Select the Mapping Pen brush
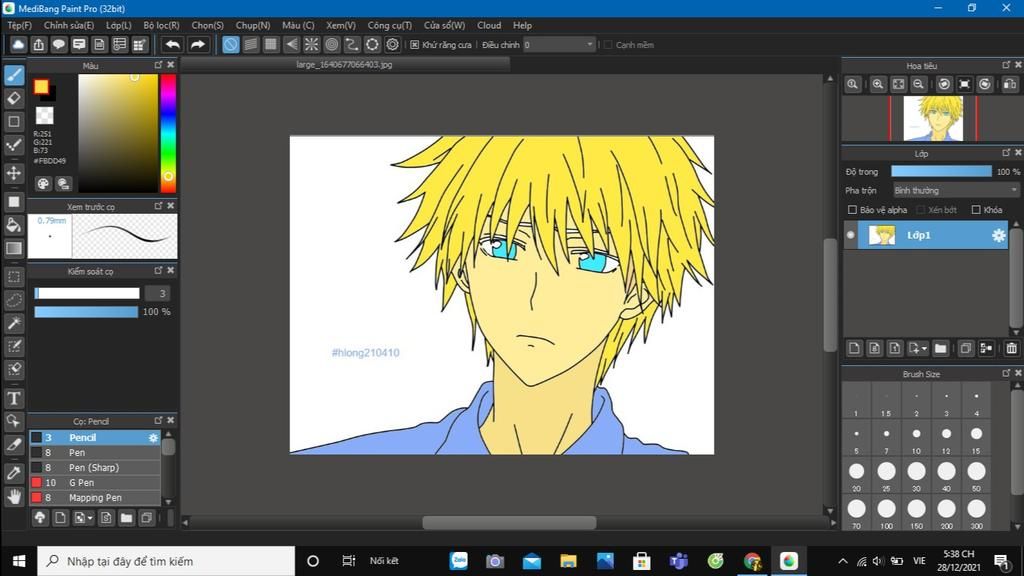 coord(95,498)
